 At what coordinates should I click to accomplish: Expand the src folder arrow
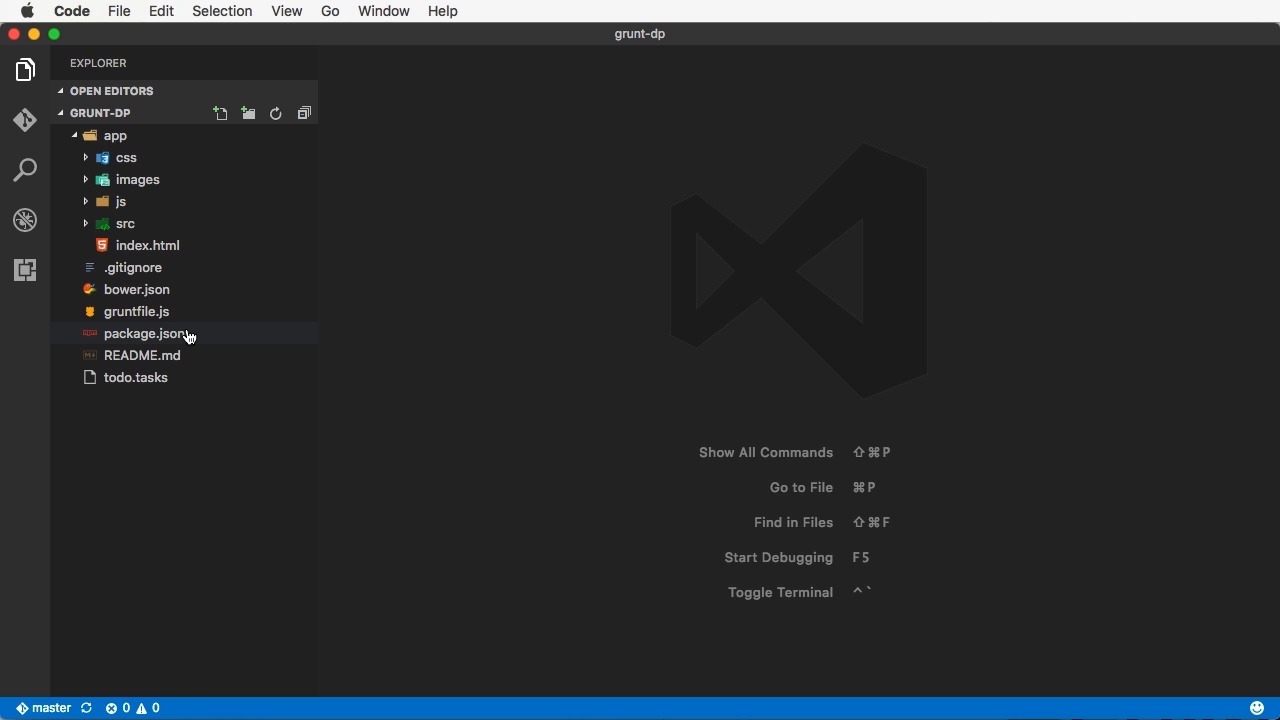tap(86, 223)
